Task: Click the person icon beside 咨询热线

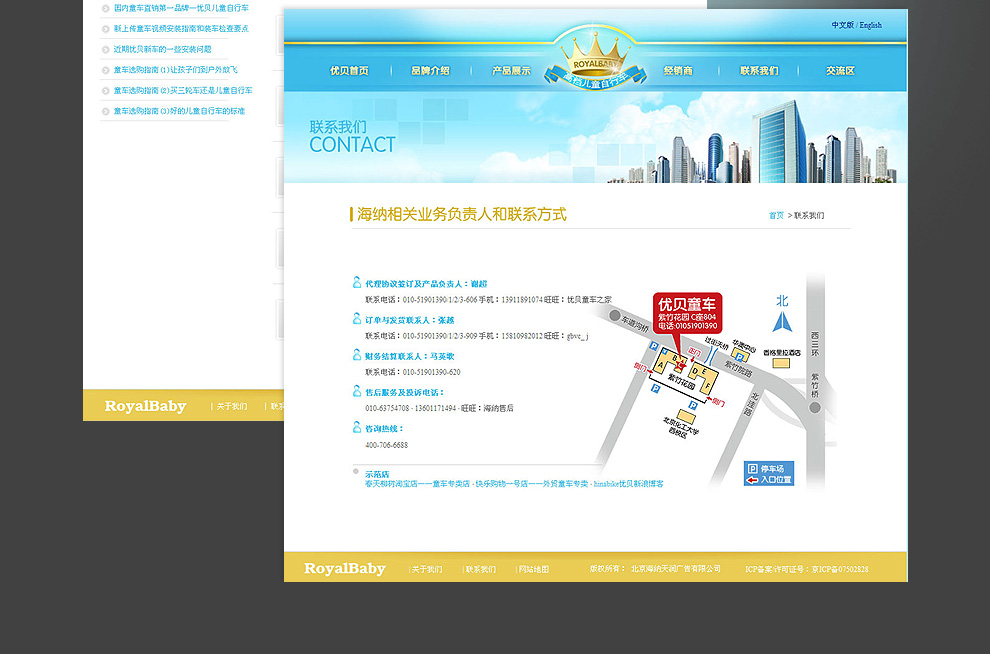Action: click(x=357, y=428)
